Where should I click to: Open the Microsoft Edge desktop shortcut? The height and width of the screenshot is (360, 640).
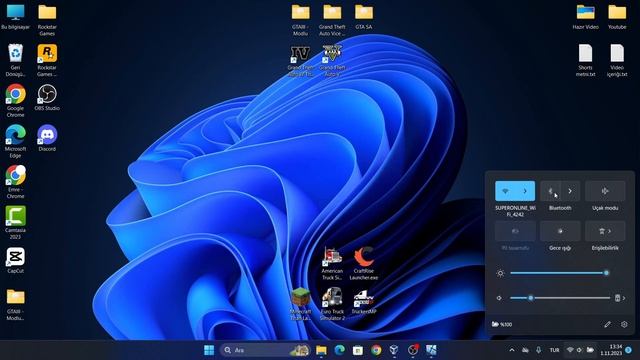[16, 142]
